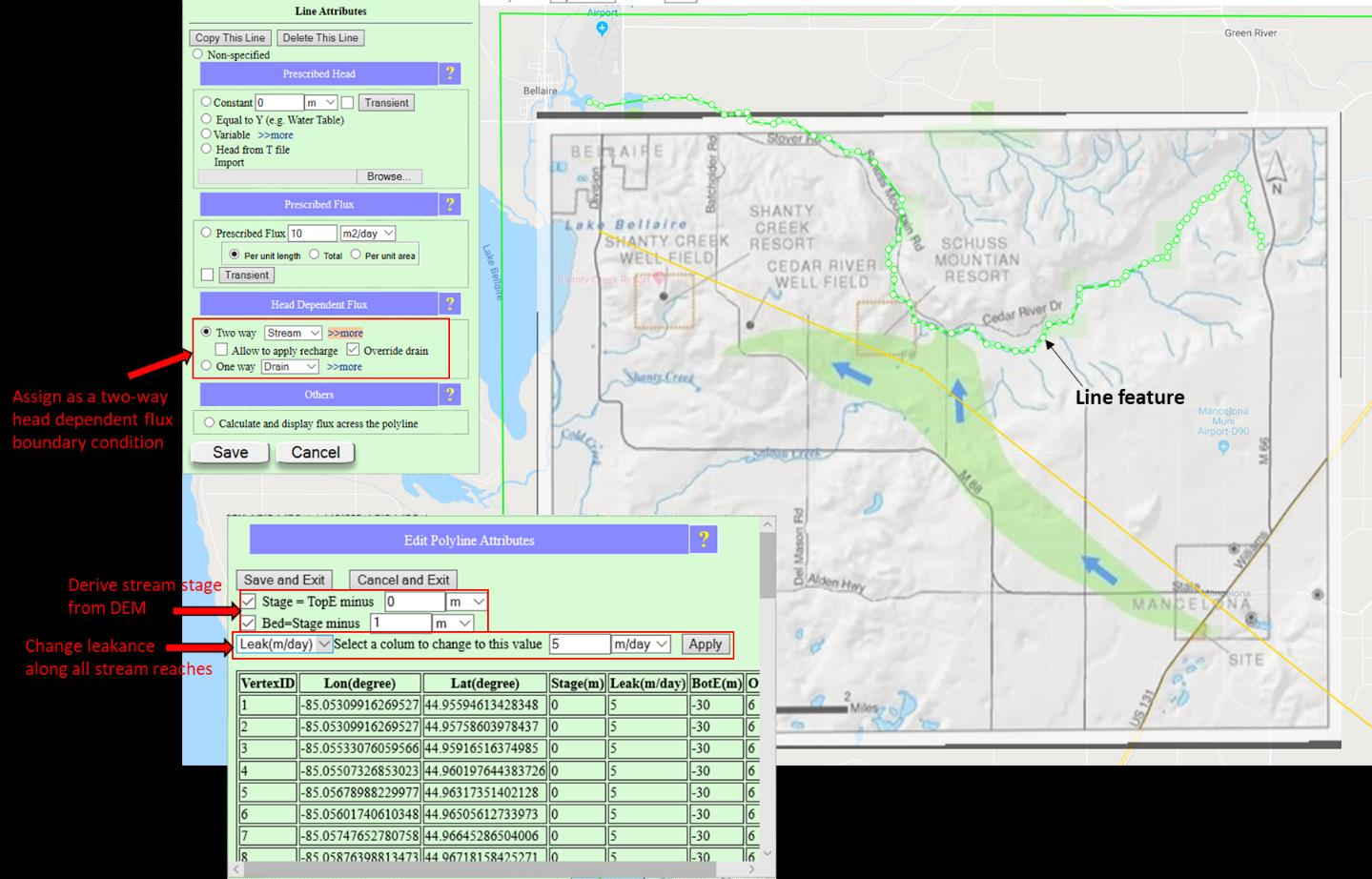This screenshot has width=1372, height=879.
Task: Select the Constant prescribed head radio
Action: pyautogui.click(x=206, y=101)
